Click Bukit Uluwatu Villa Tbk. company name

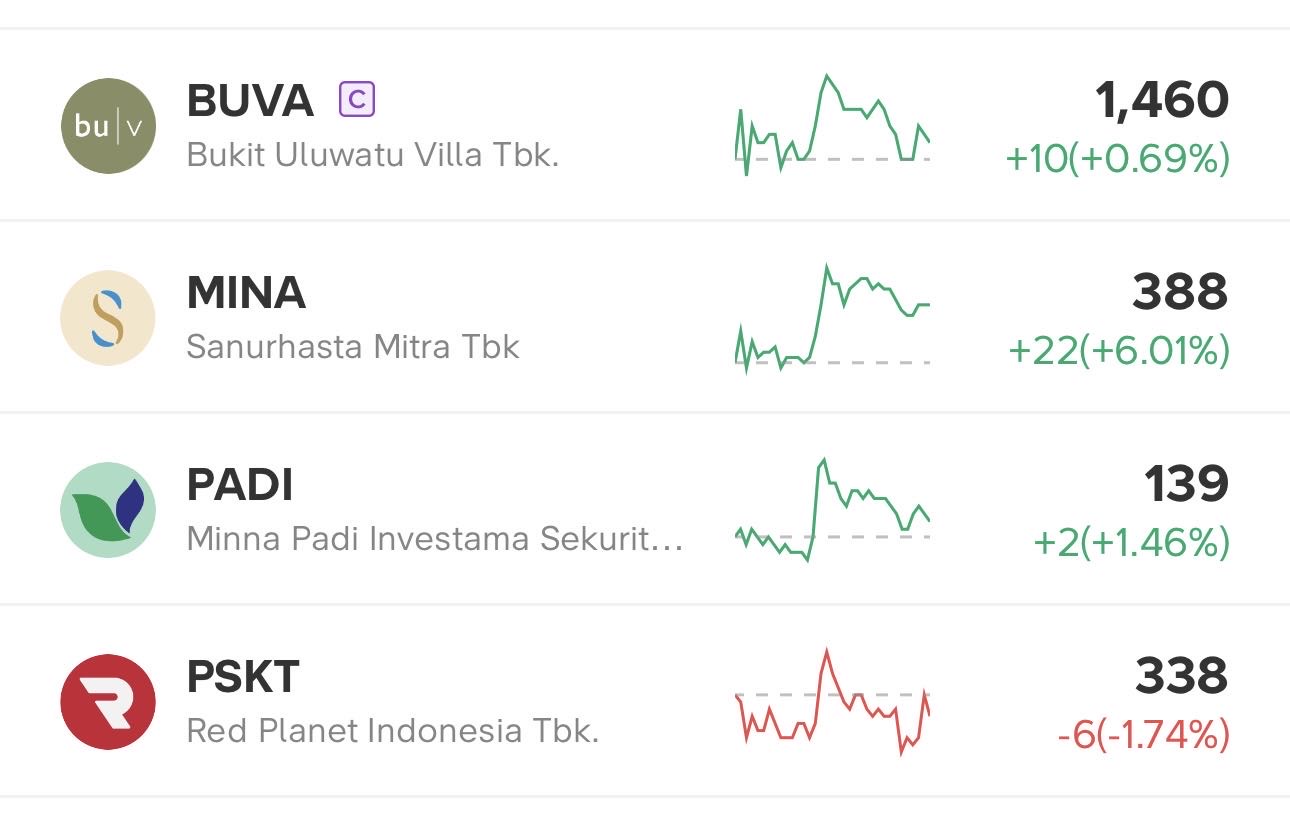(x=373, y=155)
